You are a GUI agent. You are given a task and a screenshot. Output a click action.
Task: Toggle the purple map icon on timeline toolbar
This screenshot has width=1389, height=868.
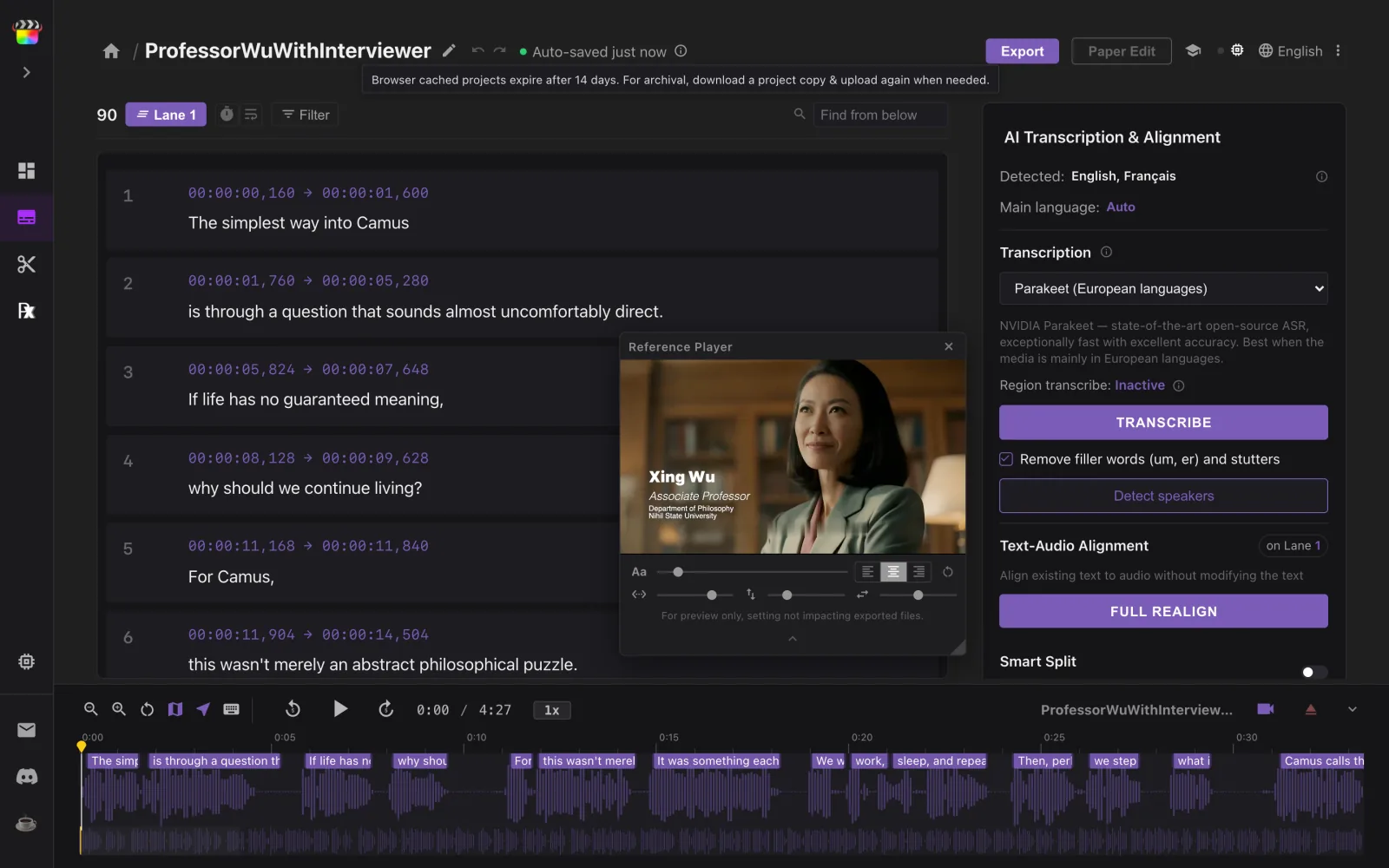(175, 709)
